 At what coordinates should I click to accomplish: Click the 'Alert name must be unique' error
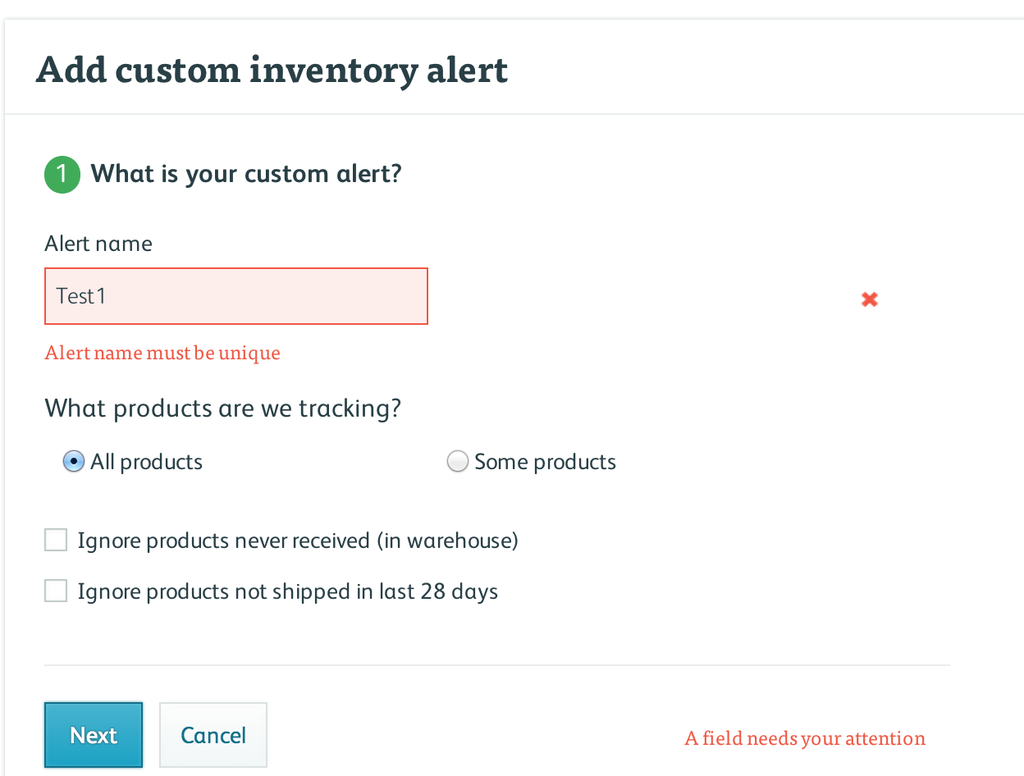[162, 353]
